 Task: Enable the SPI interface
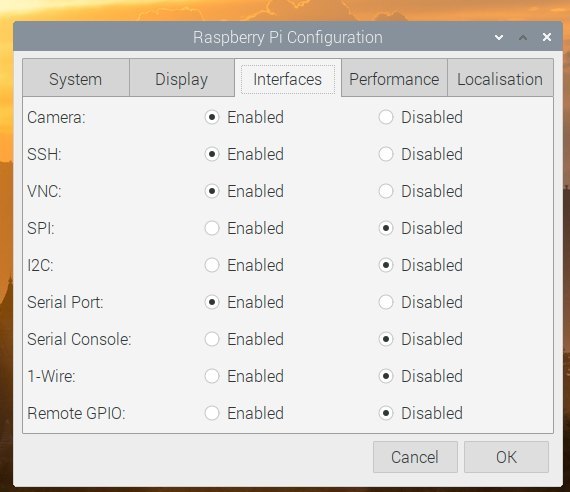(x=244, y=228)
